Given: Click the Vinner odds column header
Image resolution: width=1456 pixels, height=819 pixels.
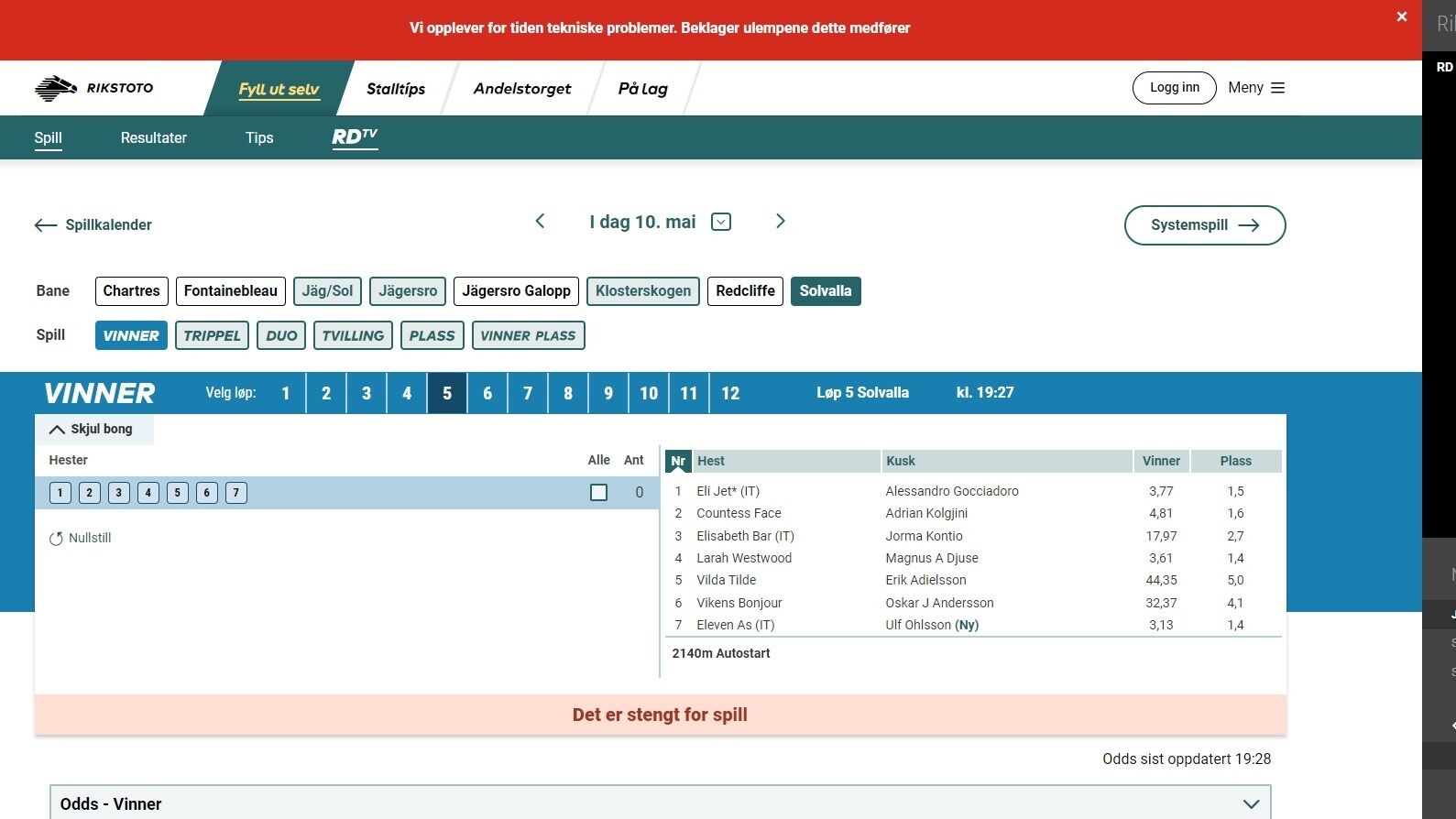Looking at the screenshot, I should [x=1162, y=461].
